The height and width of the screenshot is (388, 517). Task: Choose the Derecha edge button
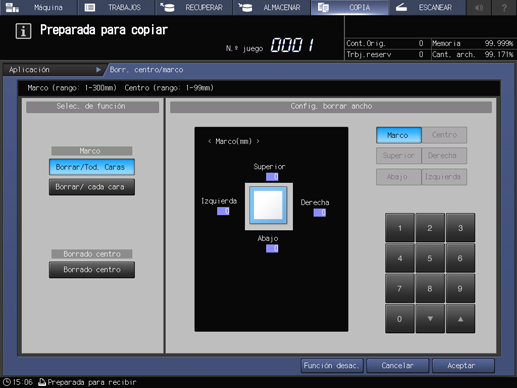pos(444,156)
